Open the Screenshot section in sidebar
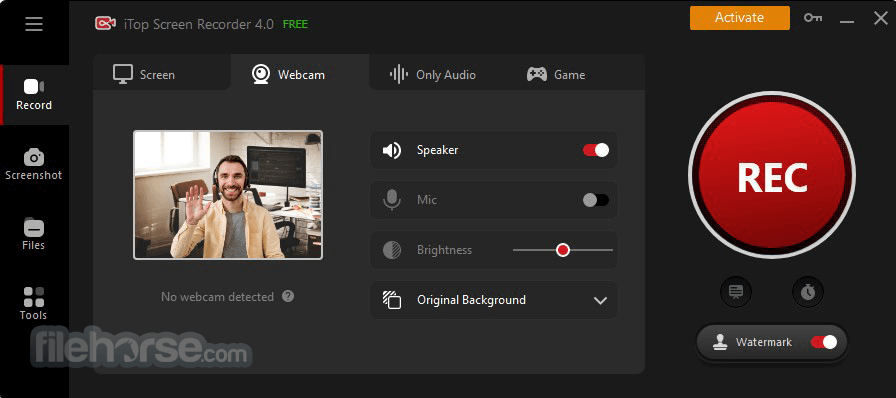This screenshot has height=398, width=896. [34, 165]
